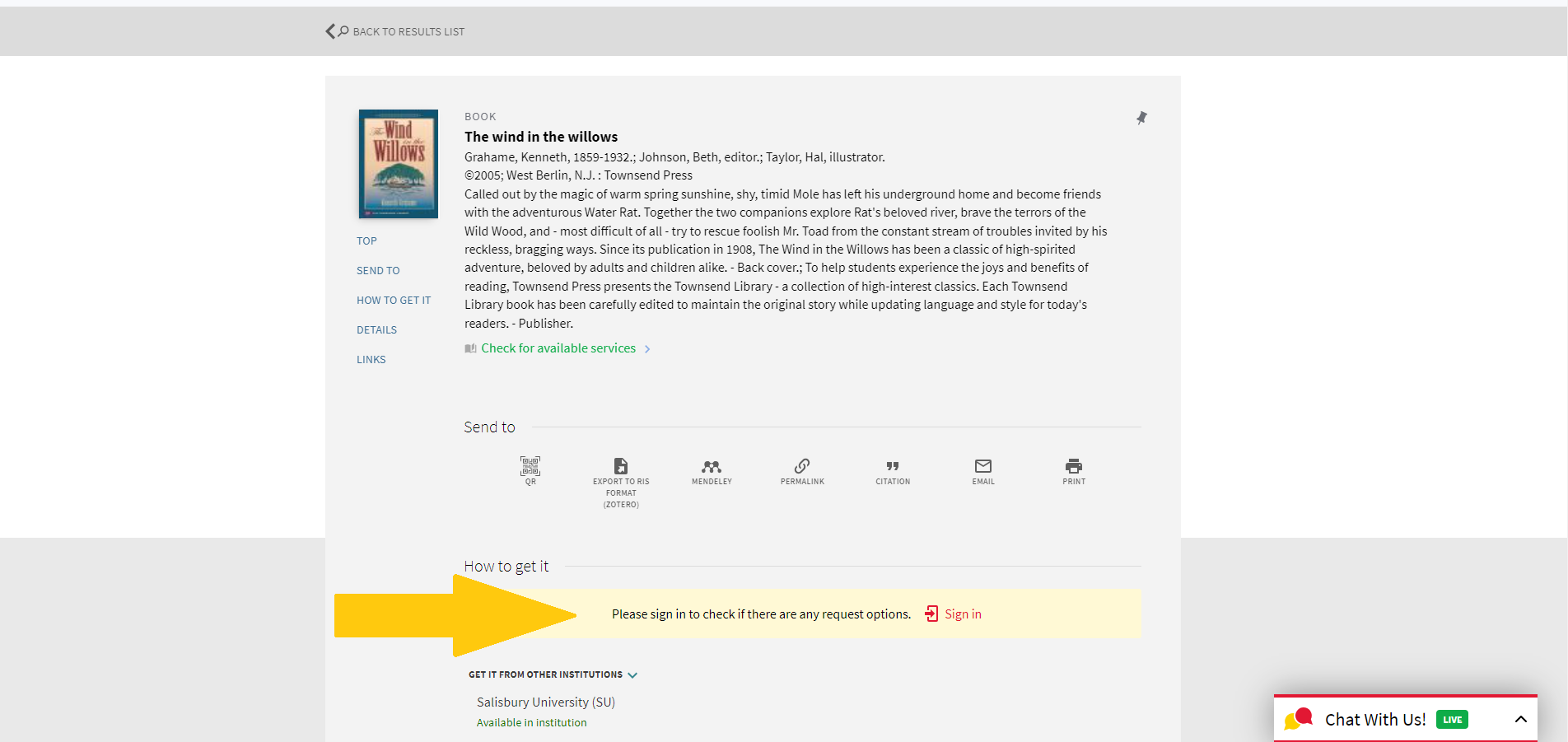Click the BOOK resource type label
The width and height of the screenshot is (1568, 742).
click(480, 117)
